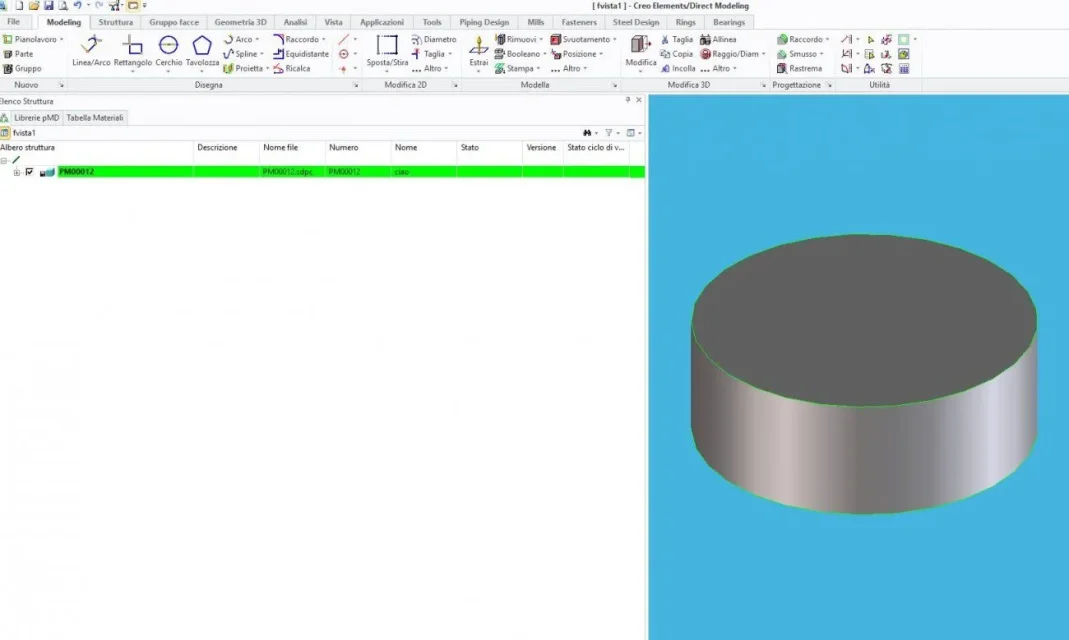The height and width of the screenshot is (640, 1069).
Task: Click the Open folder icon in quick access toolbar
Action: coord(33,5)
